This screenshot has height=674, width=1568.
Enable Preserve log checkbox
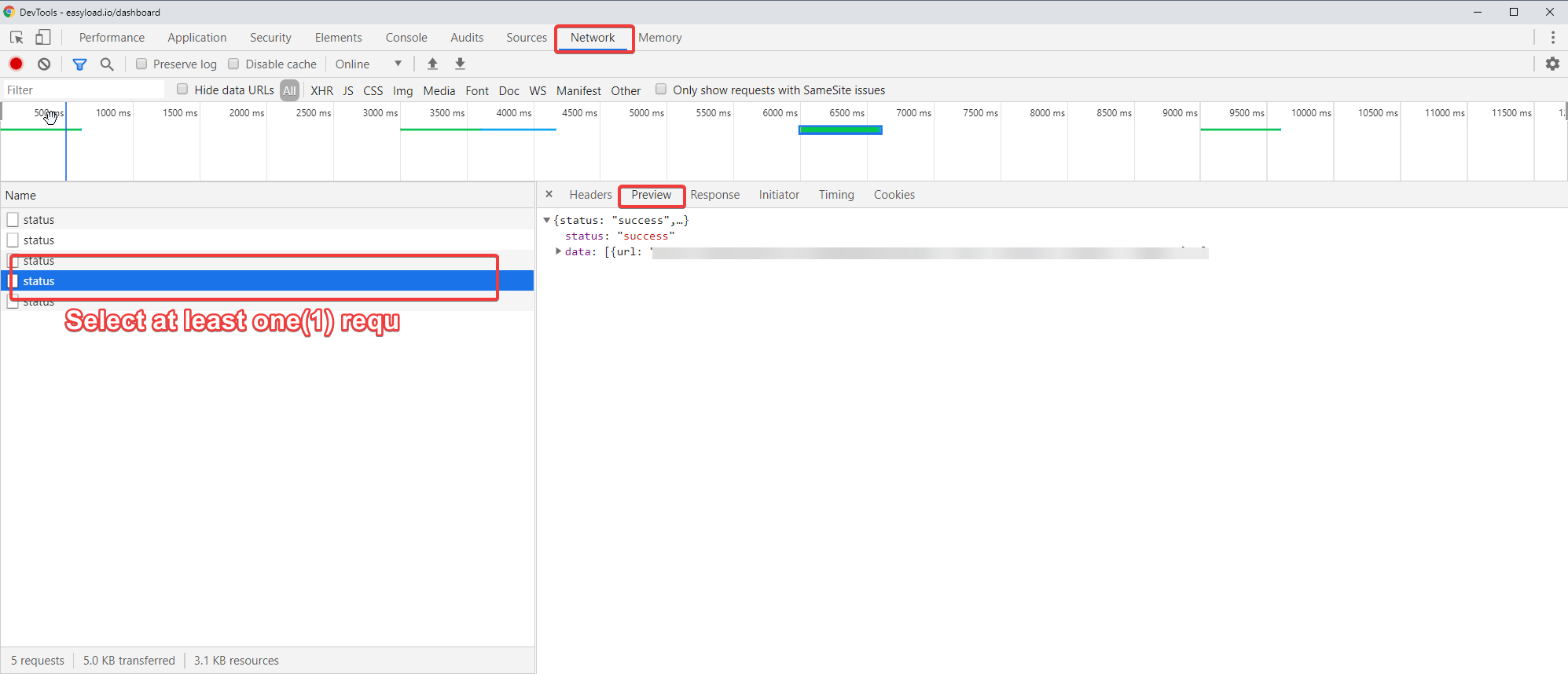[x=141, y=64]
